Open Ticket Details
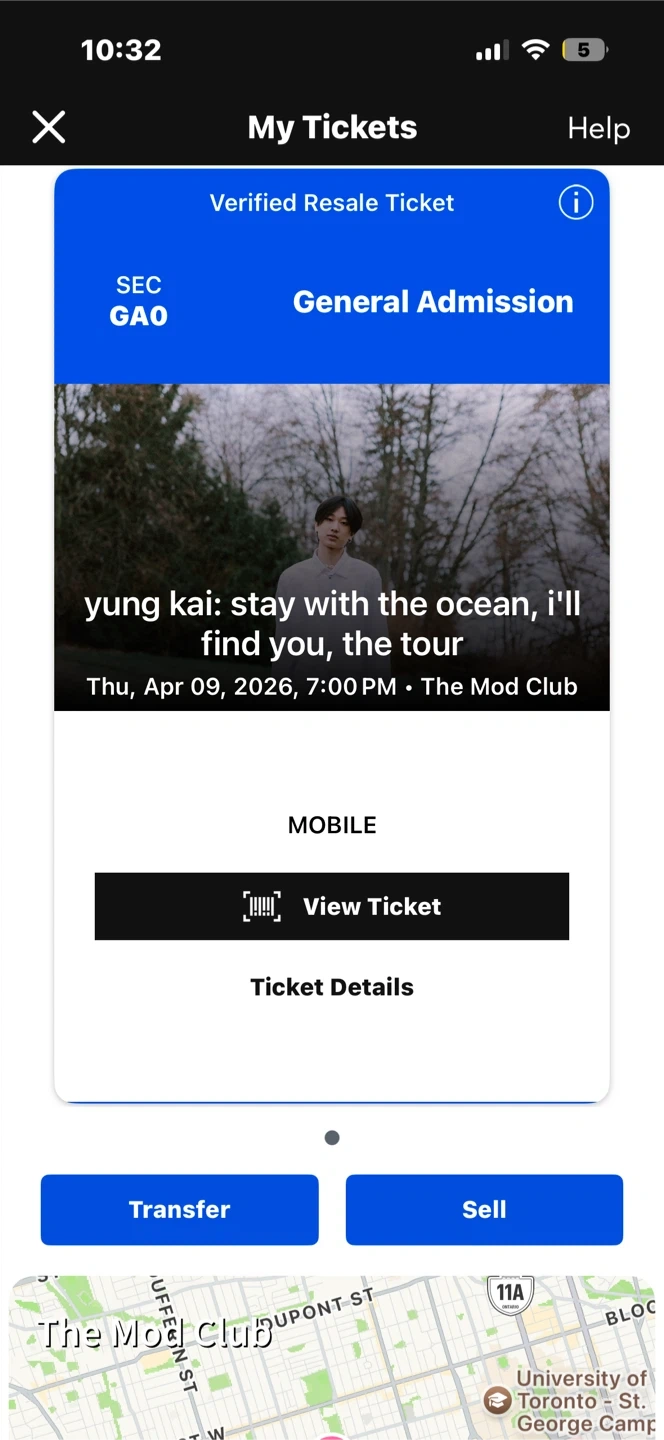 (x=332, y=987)
